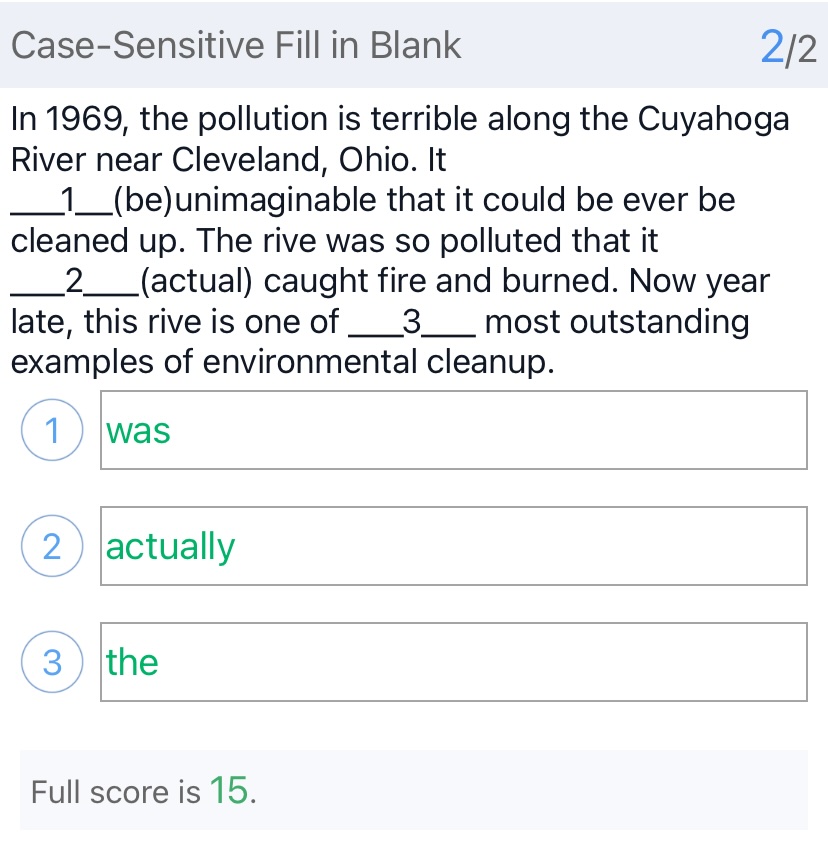Click the circled number 2 icon
828x841 pixels.
49,546
